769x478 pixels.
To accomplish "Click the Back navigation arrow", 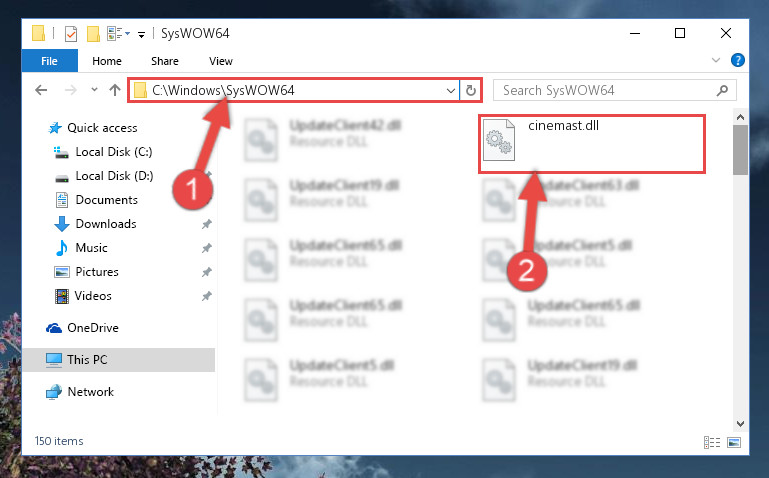I will coord(41,90).
